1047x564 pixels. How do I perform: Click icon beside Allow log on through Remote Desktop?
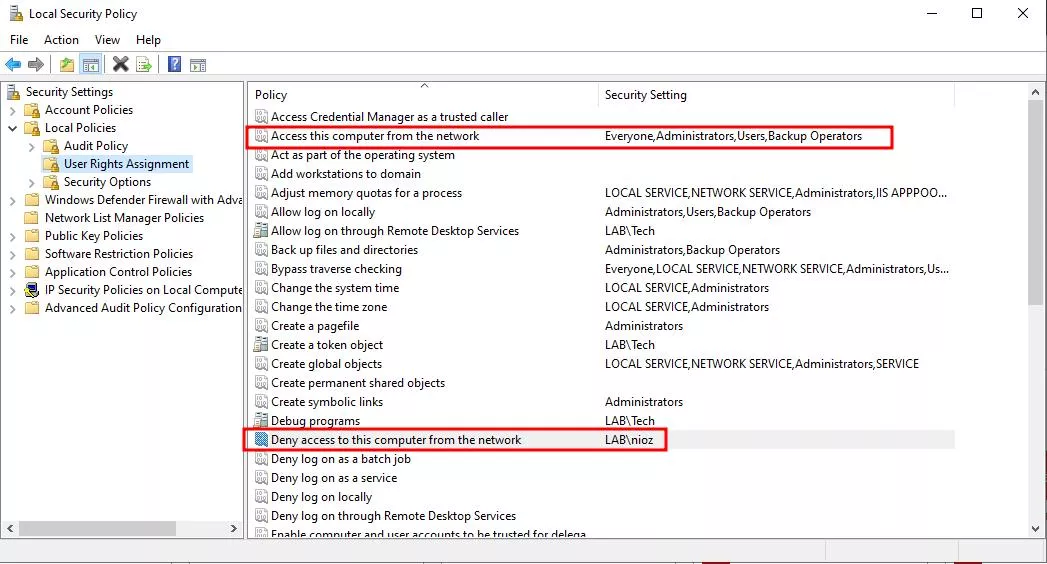point(261,231)
